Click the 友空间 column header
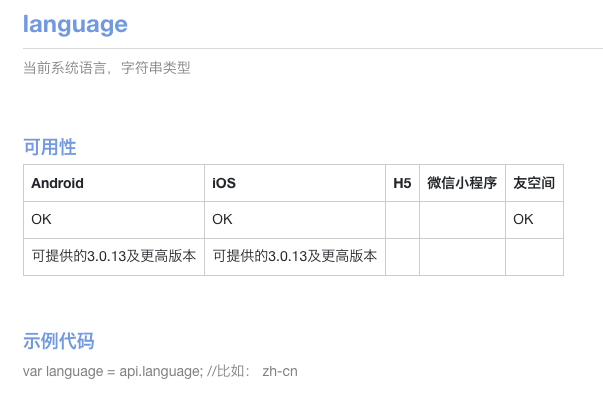The width and height of the screenshot is (603, 416). click(534, 183)
